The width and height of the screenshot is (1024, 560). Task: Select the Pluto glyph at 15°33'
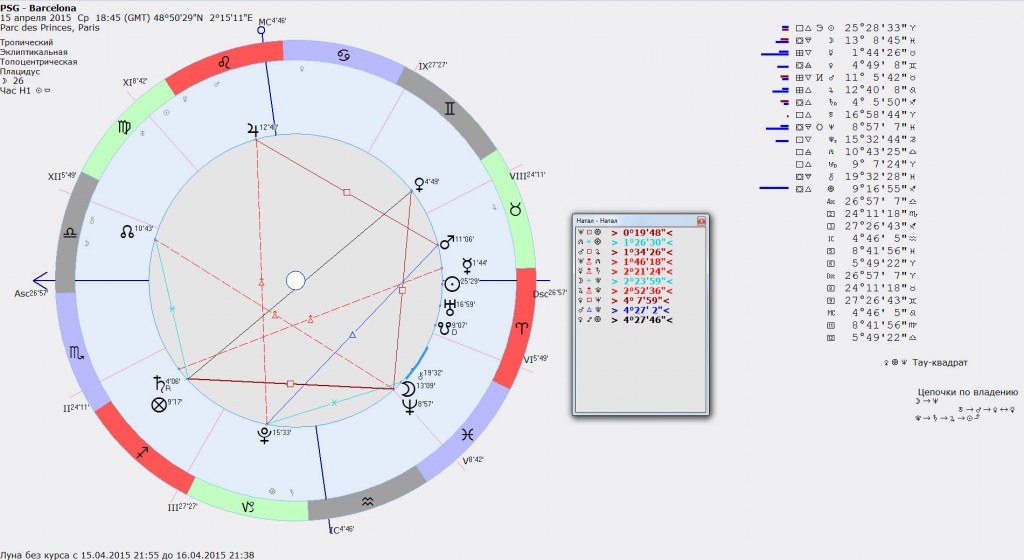click(264, 435)
